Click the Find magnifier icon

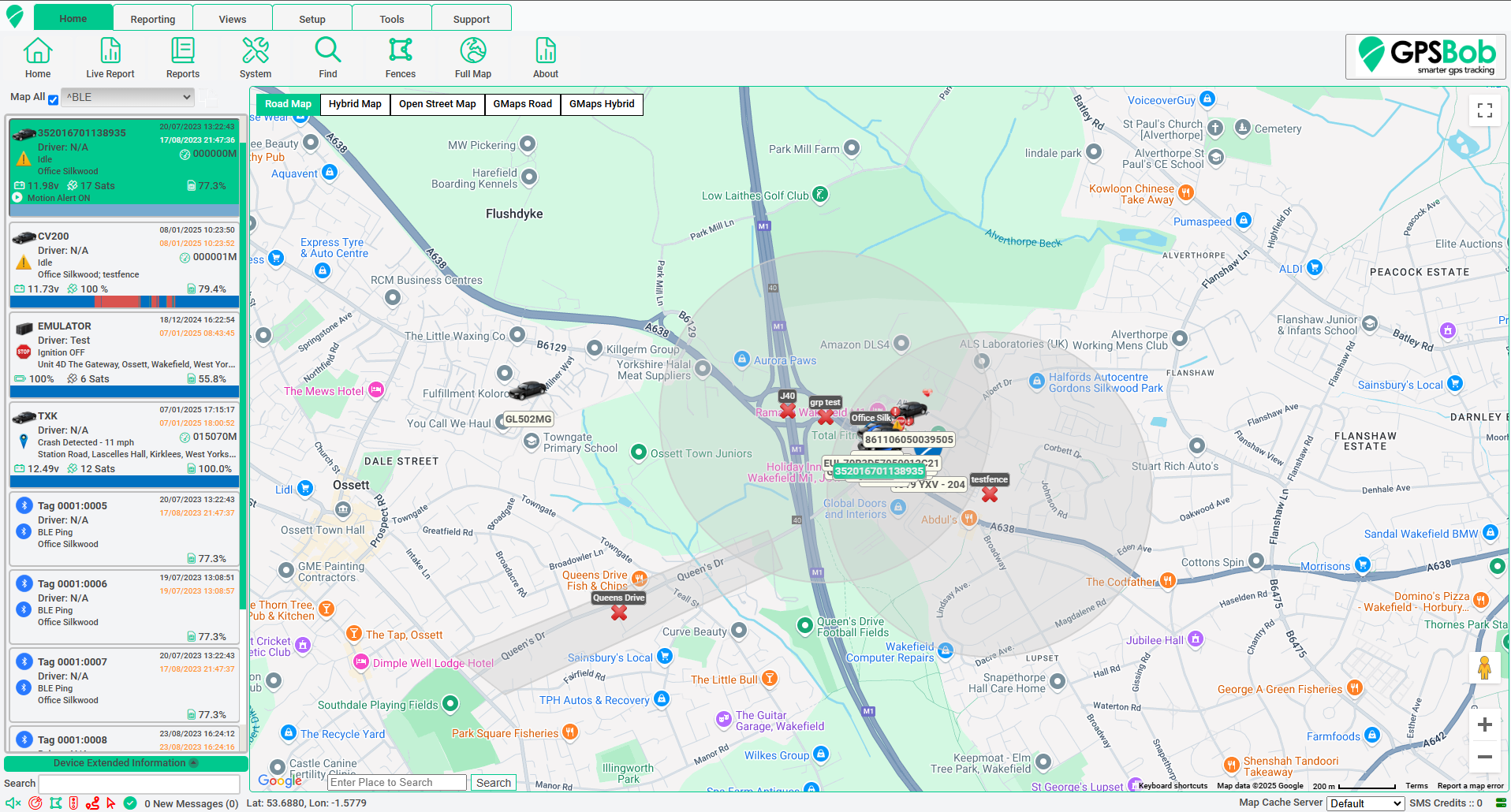pos(327,58)
